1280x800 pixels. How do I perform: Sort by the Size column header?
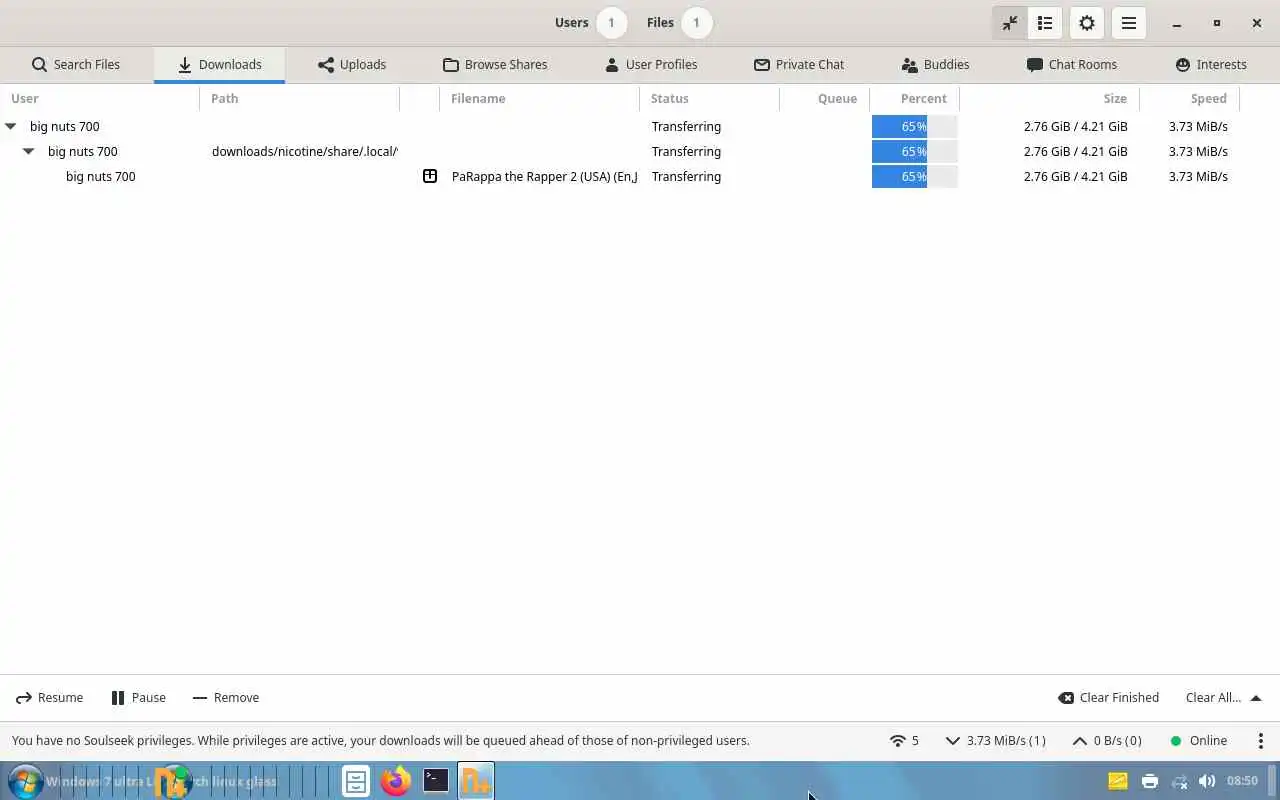pos(1050,98)
